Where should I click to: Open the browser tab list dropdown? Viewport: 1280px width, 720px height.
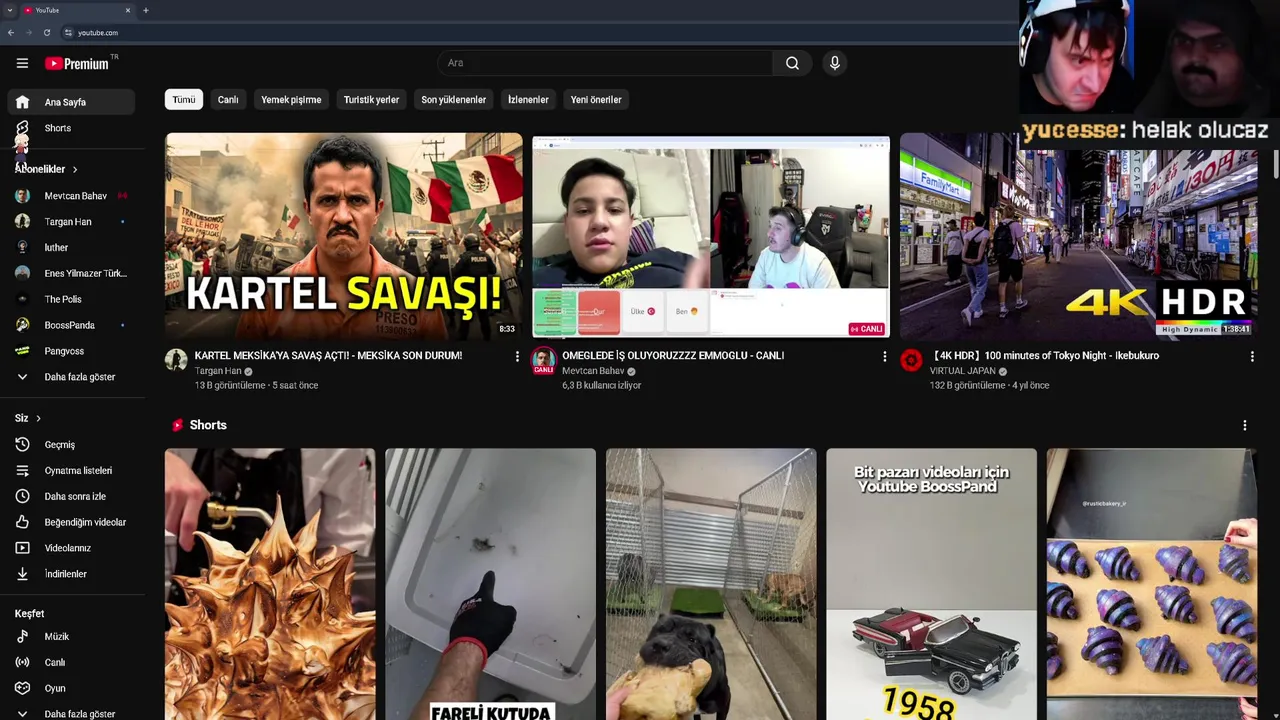[10, 10]
